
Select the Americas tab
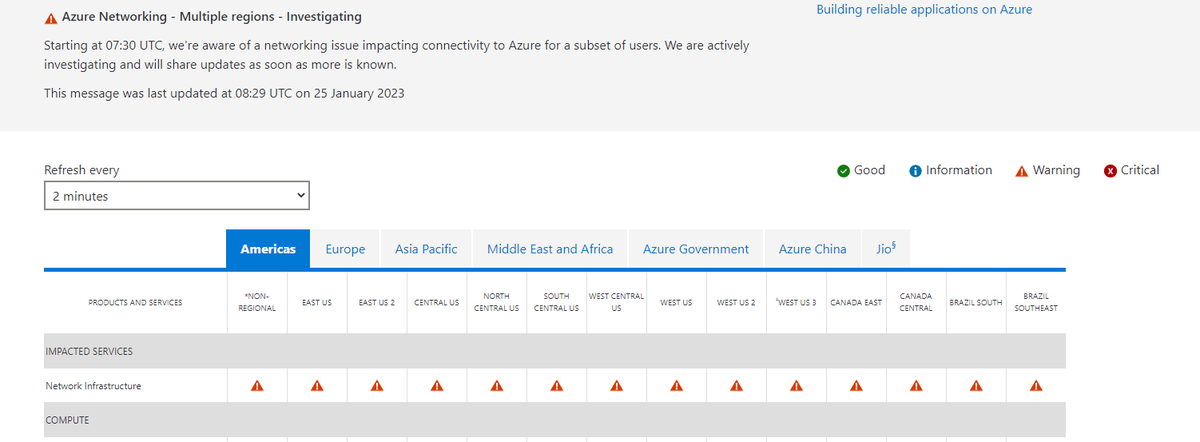tap(270, 249)
